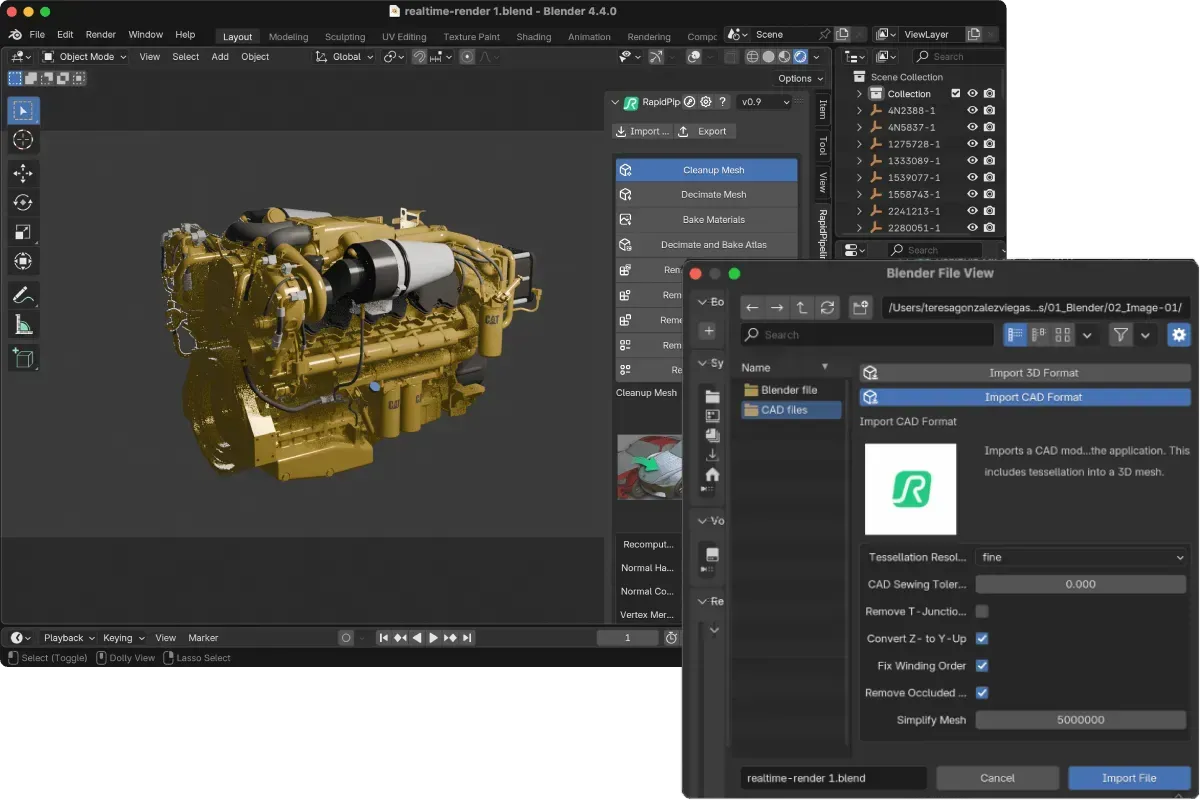The width and height of the screenshot is (1200, 800).
Task: Click the file browser refresh icon
Action: pos(827,308)
